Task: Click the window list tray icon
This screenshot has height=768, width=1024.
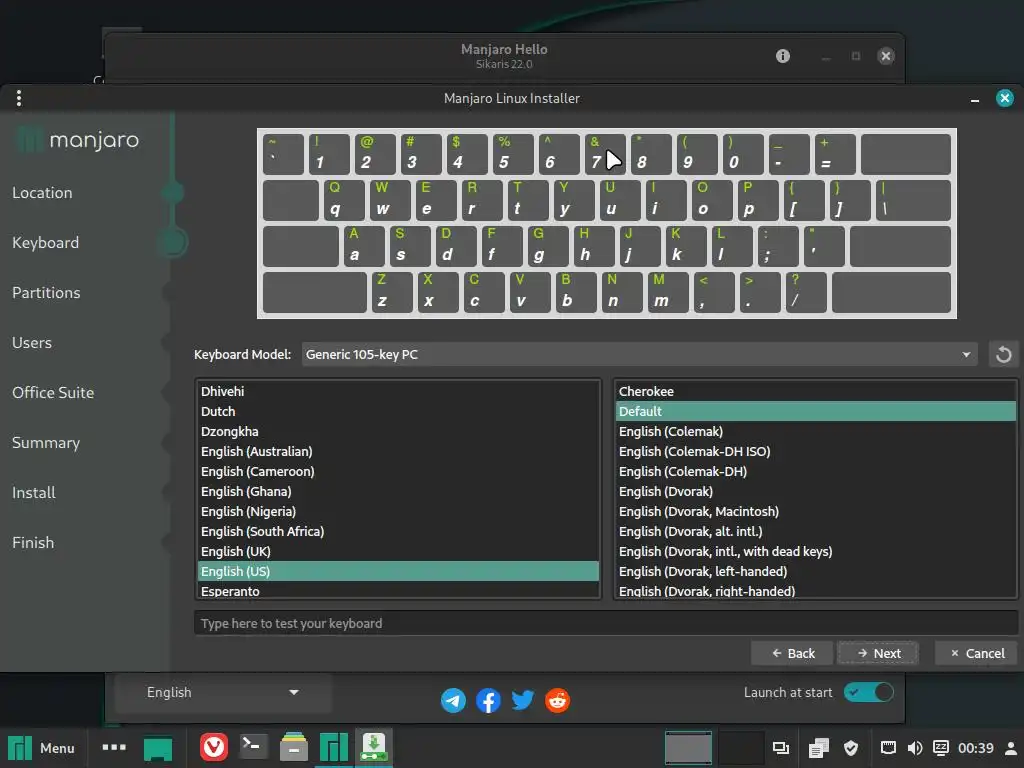Action: pyautogui.click(x=781, y=748)
